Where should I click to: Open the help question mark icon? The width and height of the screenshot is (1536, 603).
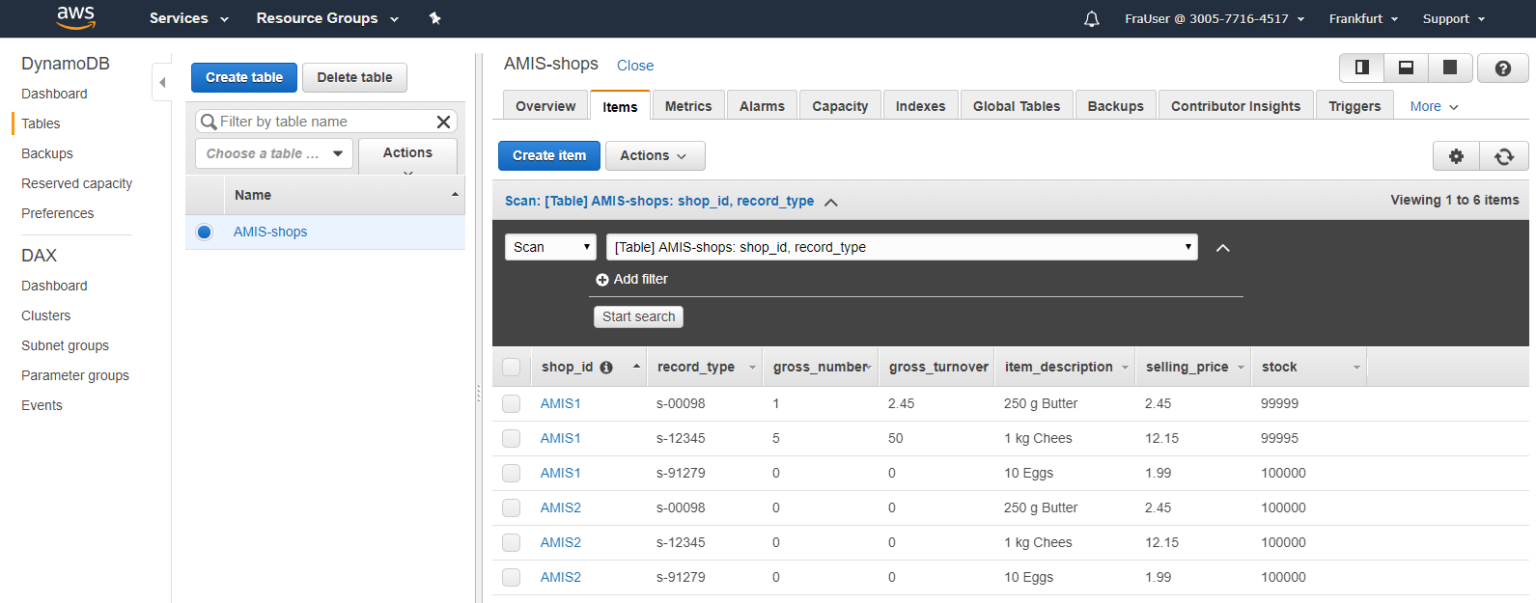pos(1502,68)
